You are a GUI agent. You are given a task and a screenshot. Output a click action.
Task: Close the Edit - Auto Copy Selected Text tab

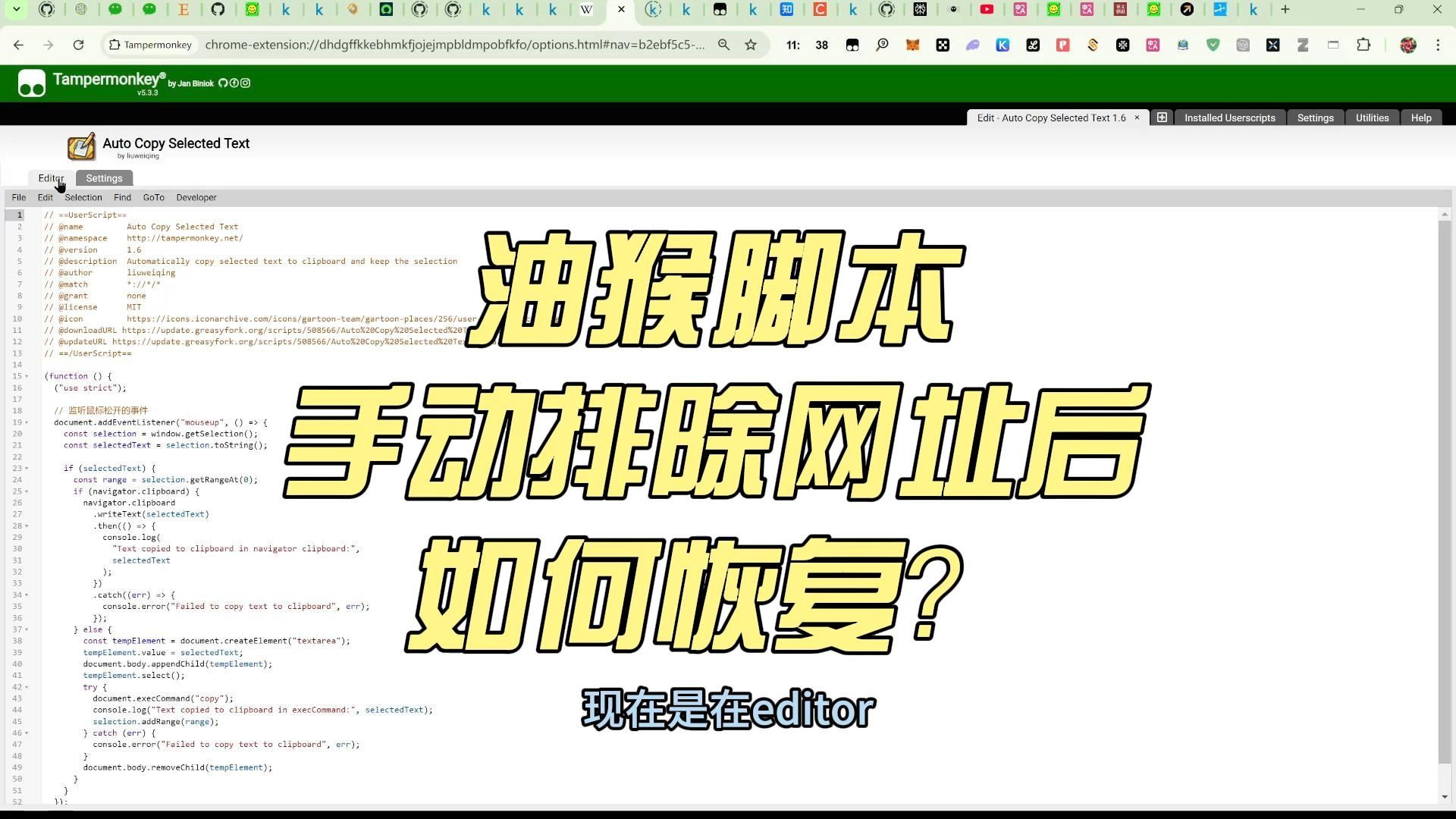point(1137,118)
